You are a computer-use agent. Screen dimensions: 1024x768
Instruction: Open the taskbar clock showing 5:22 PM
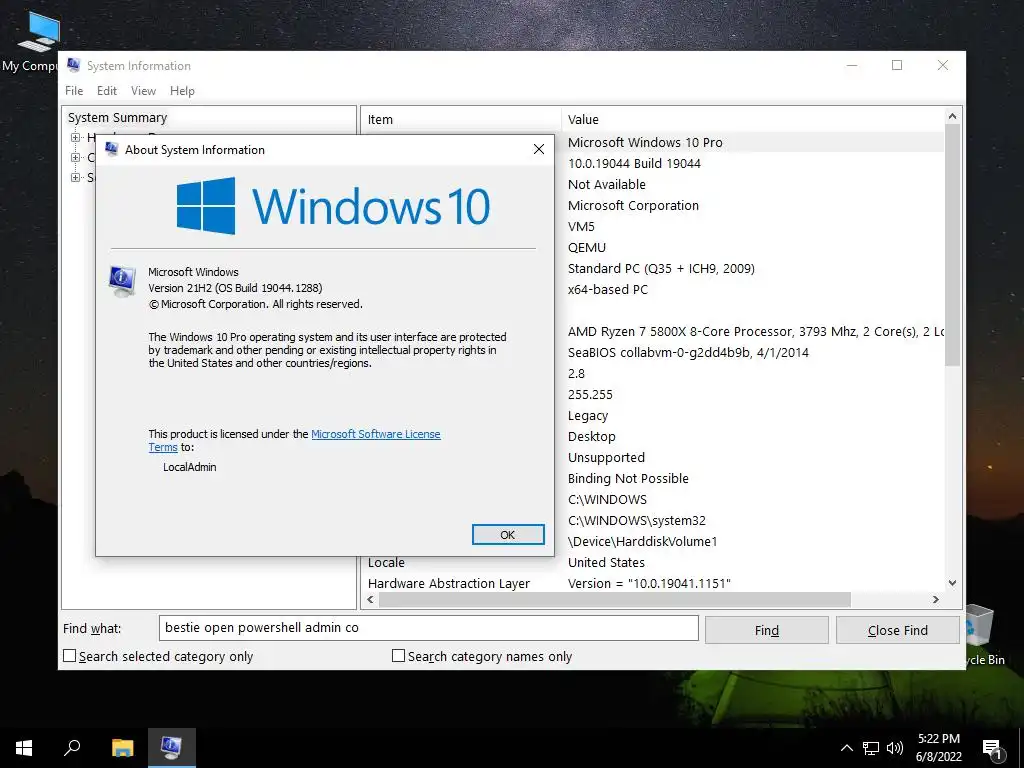pyautogui.click(x=938, y=748)
